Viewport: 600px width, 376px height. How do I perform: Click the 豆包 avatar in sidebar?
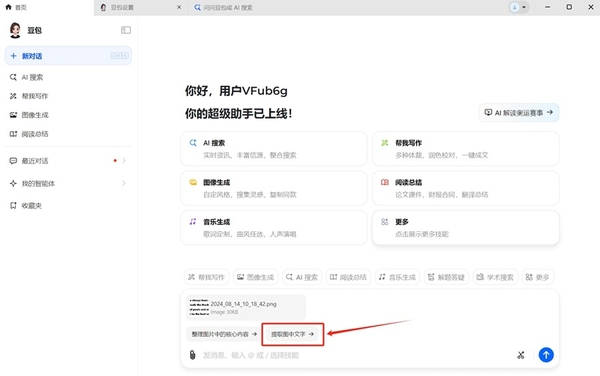click(15, 30)
